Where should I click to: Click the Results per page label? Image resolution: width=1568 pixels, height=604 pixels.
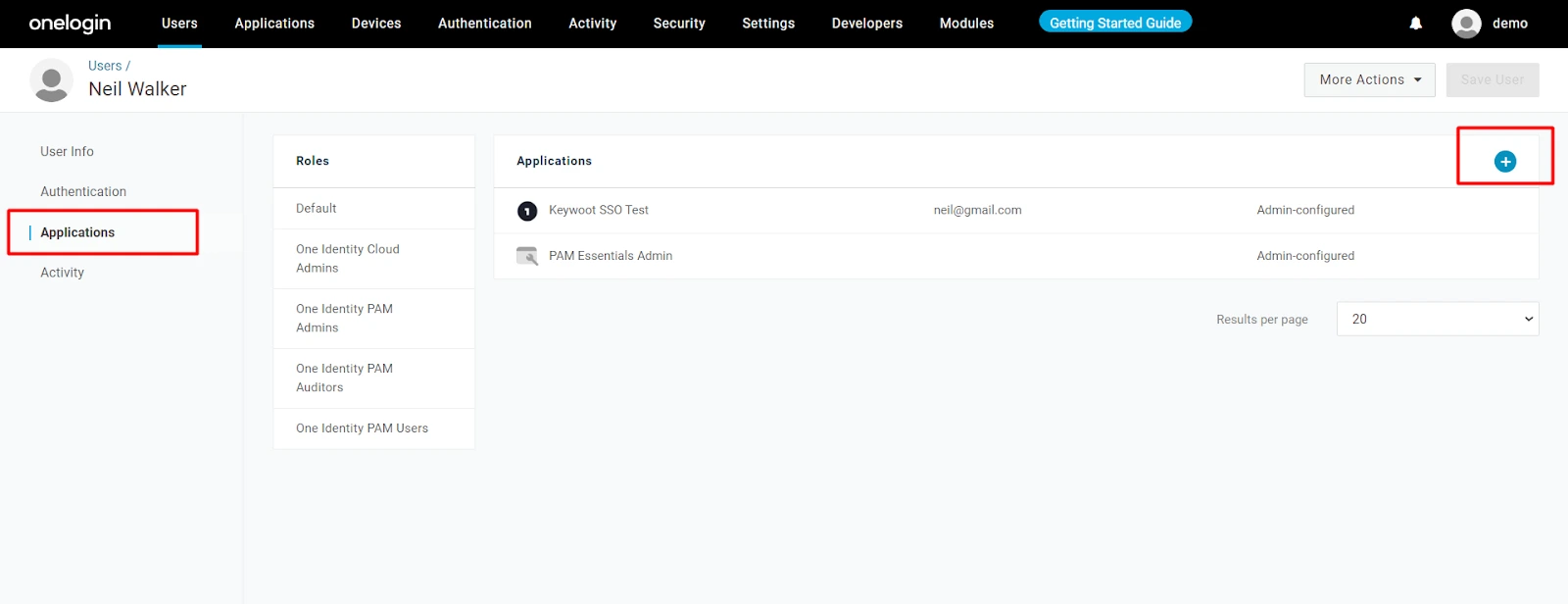[x=1262, y=320]
